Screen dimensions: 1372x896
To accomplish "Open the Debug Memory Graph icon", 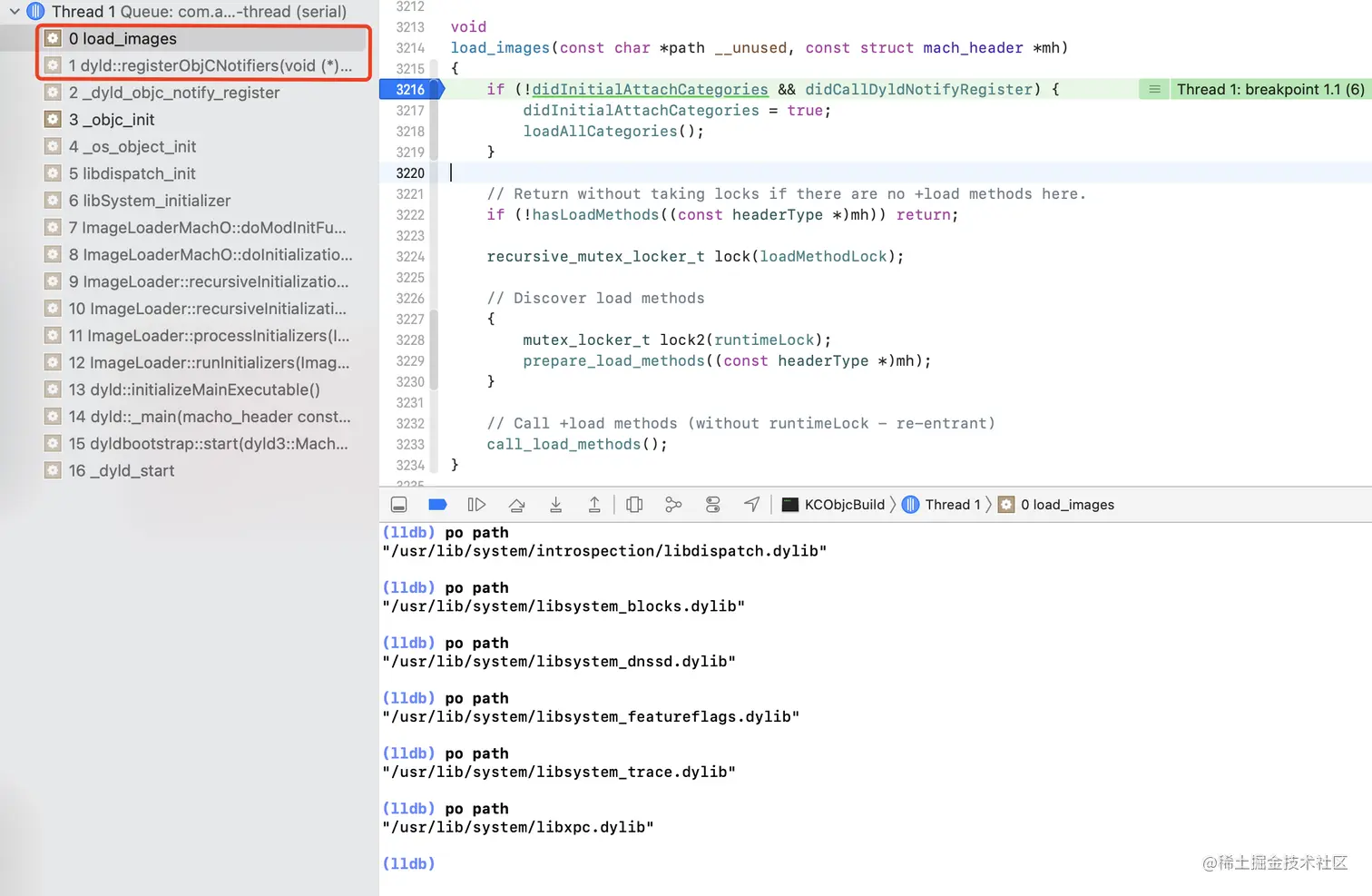I will (x=673, y=505).
